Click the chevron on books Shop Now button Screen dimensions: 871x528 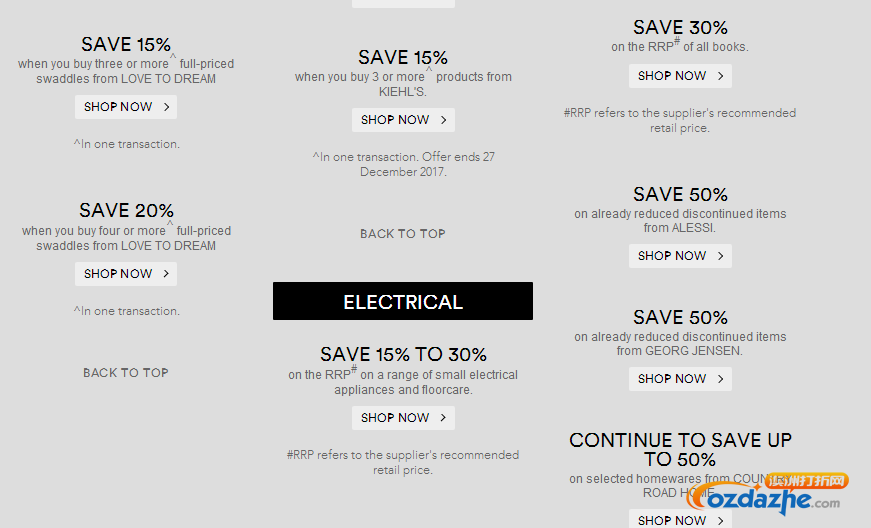720,76
